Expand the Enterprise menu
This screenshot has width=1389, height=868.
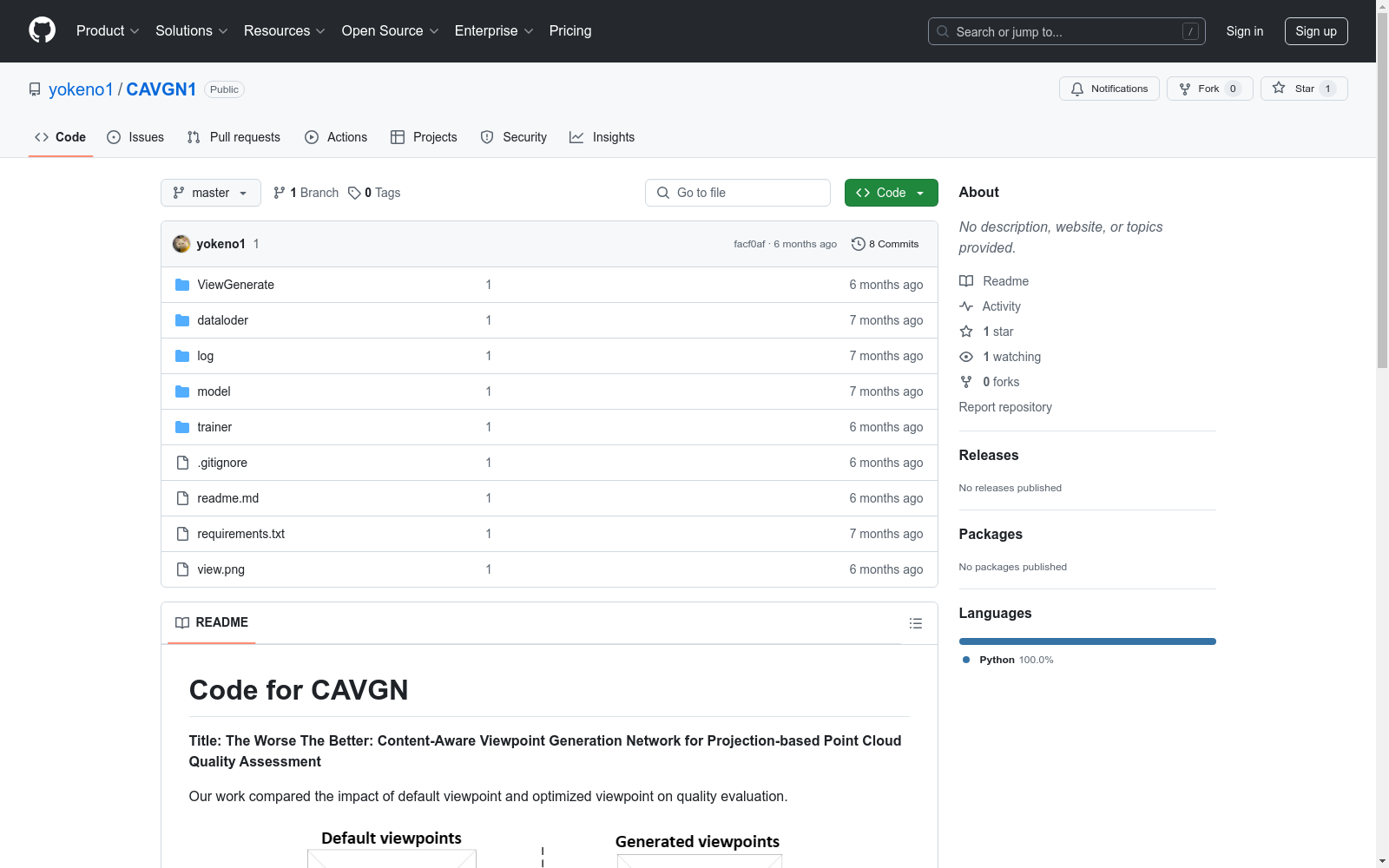point(494,31)
